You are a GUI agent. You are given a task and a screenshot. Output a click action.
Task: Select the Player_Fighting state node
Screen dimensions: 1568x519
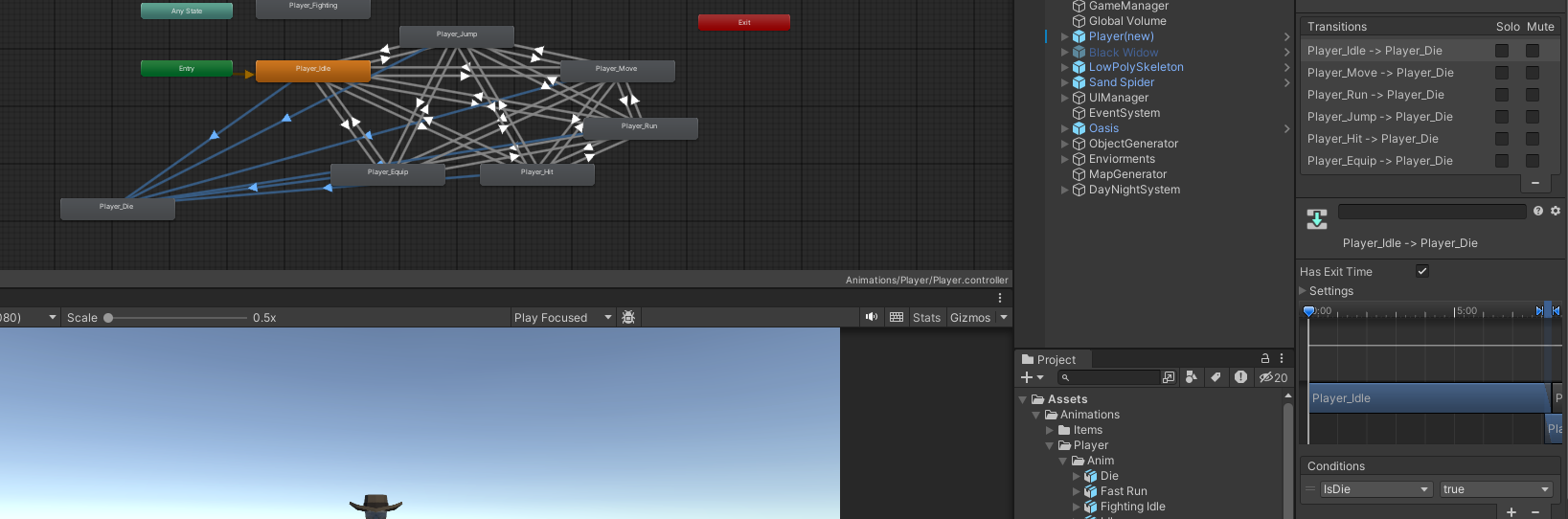(313, 8)
